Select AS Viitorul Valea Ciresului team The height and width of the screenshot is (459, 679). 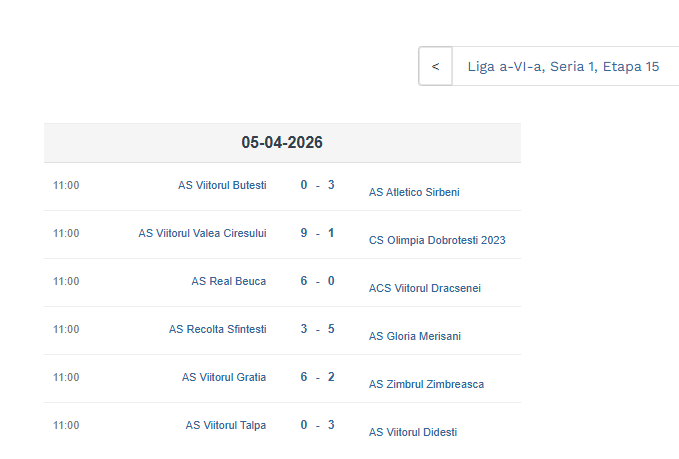(202, 233)
